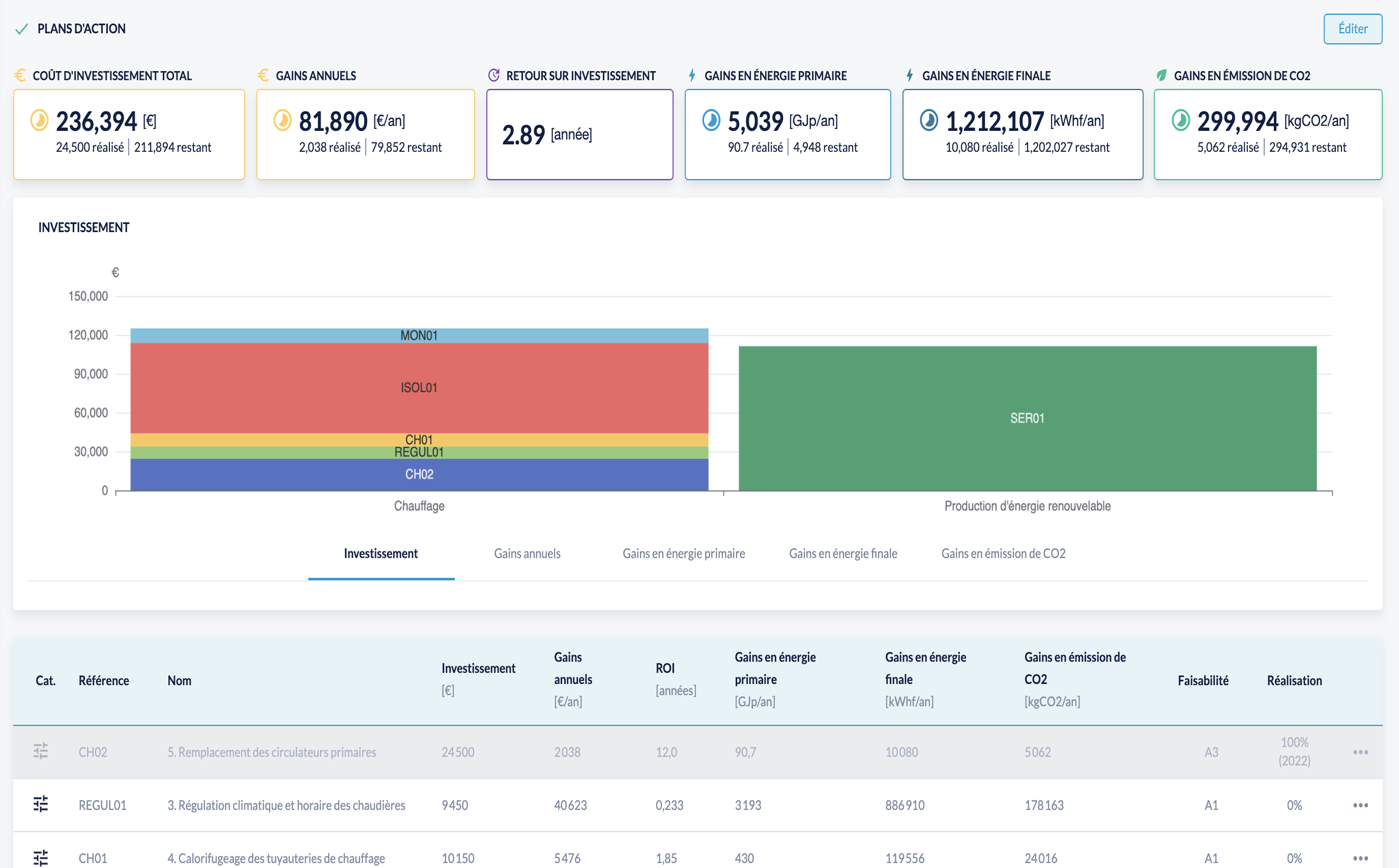The width and height of the screenshot is (1399, 868).
Task: Click the category icon in the CH02 row
Action: pyautogui.click(x=41, y=751)
